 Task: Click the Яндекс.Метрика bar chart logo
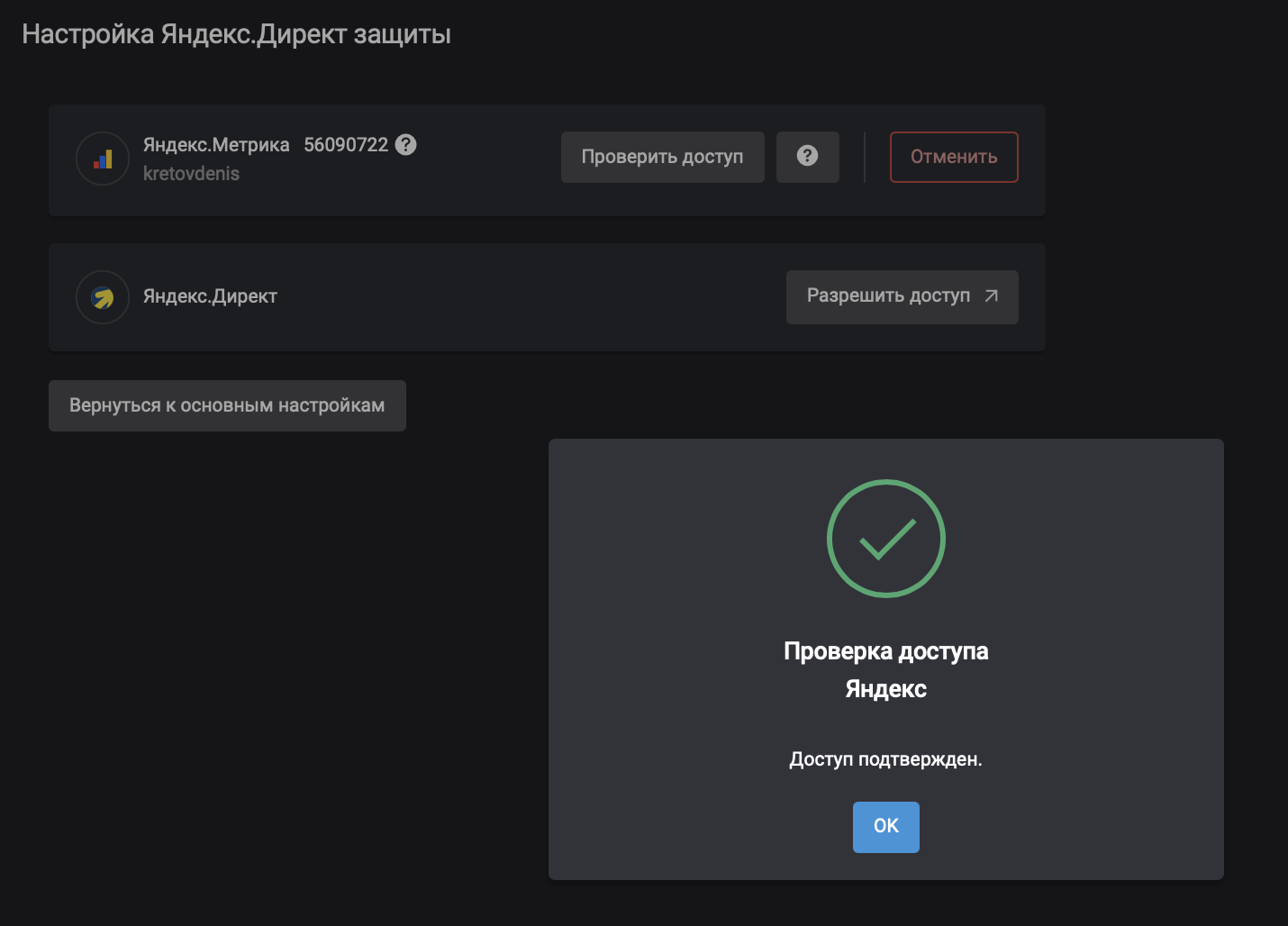point(103,159)
